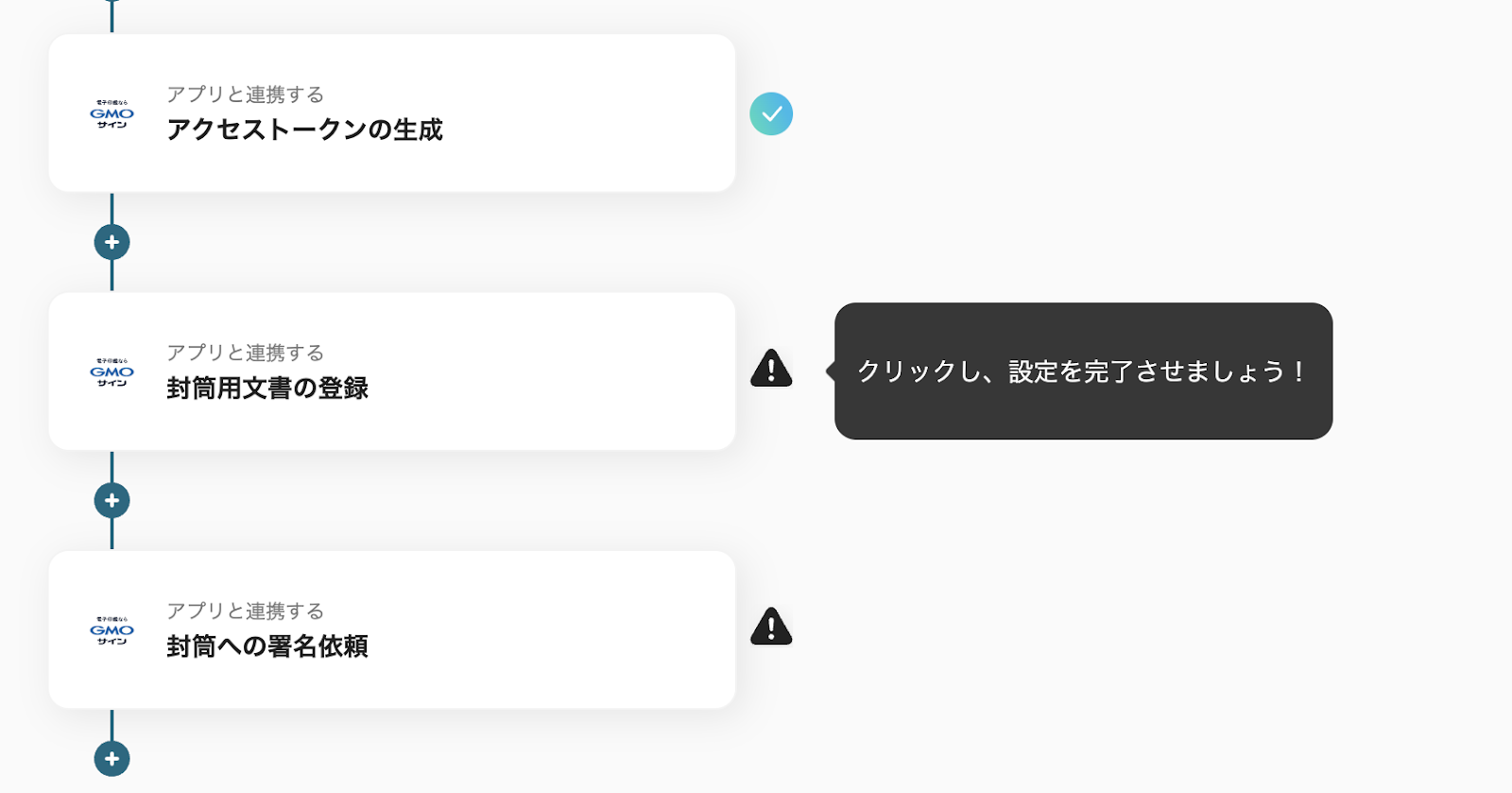The image size is (1512, 793).
Task: Click connector line above the アクセストークンの生成 card
Action: 112,14
